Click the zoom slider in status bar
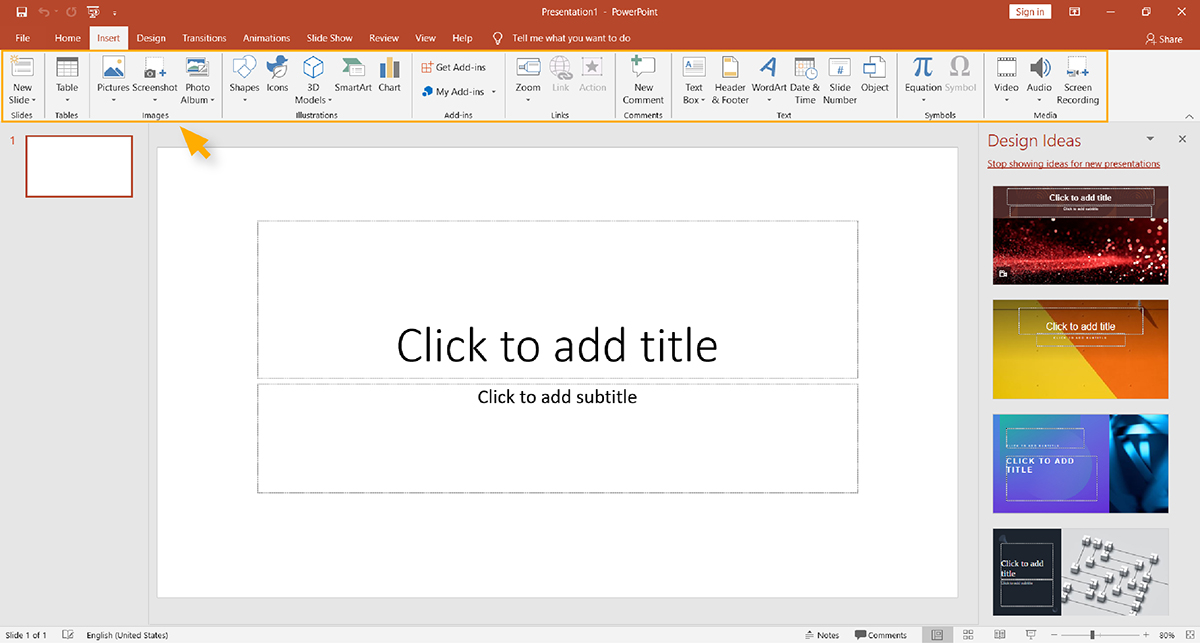The width and height of the screenshot is (1200, 643). coord(1092,635)
